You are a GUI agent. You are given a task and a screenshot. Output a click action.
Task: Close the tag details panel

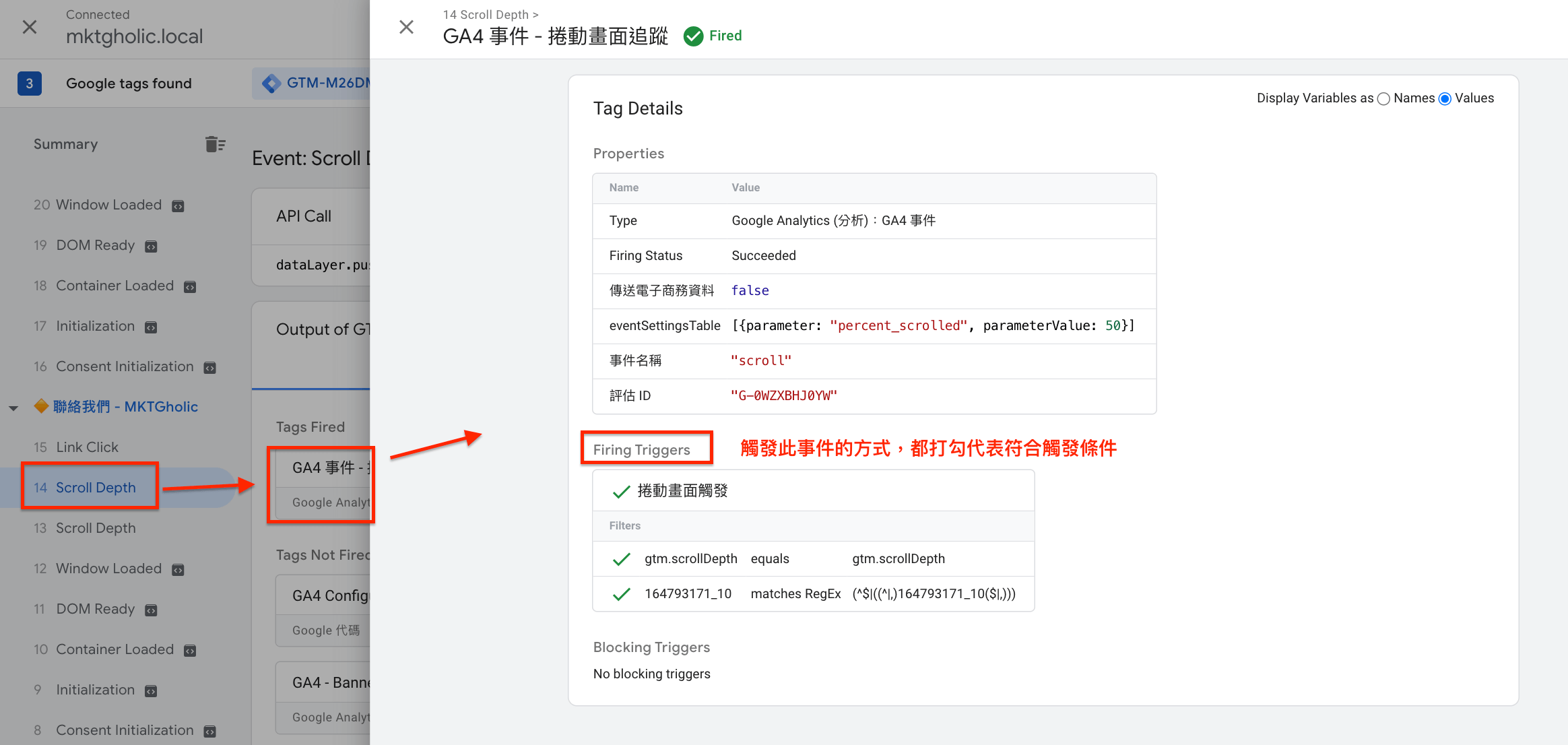click(406, 27)
